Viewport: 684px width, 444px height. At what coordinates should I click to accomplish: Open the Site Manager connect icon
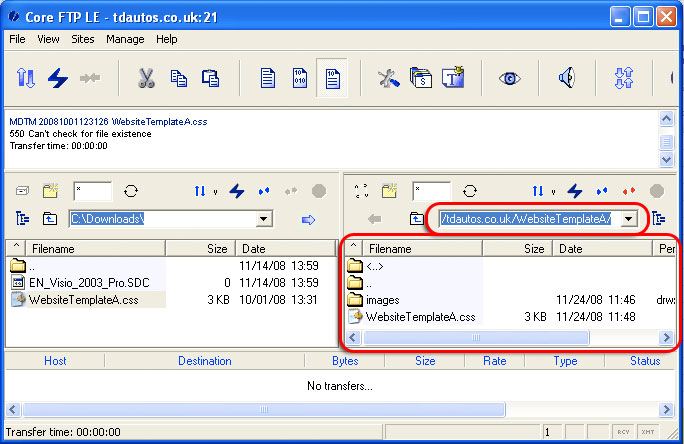pos(25,79)
